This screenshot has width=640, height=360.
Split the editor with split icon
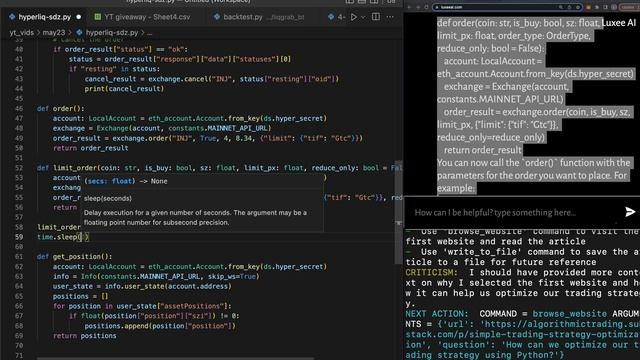click(x=376, y=17)
